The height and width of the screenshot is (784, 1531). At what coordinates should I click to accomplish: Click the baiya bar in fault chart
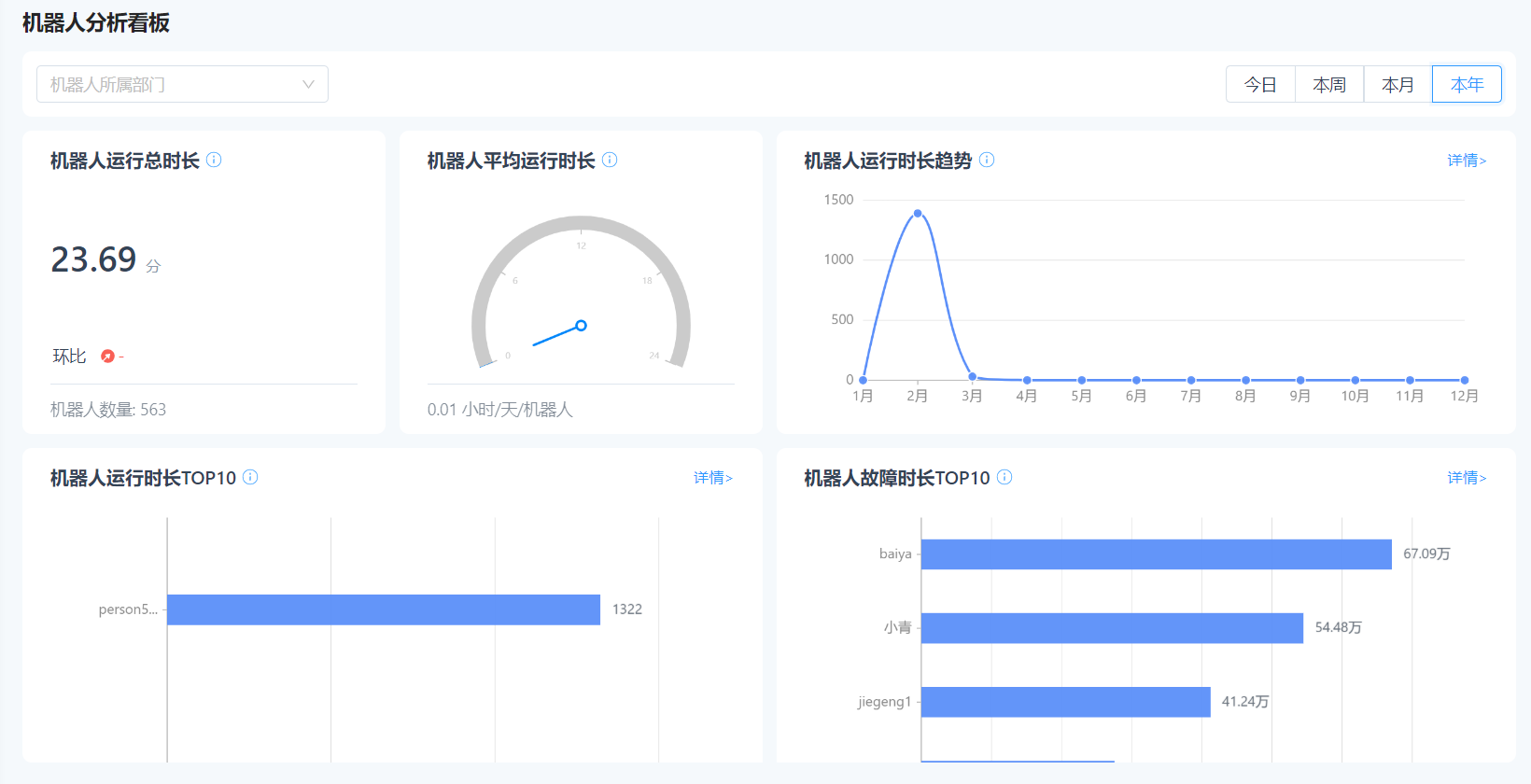point(1156,554)
